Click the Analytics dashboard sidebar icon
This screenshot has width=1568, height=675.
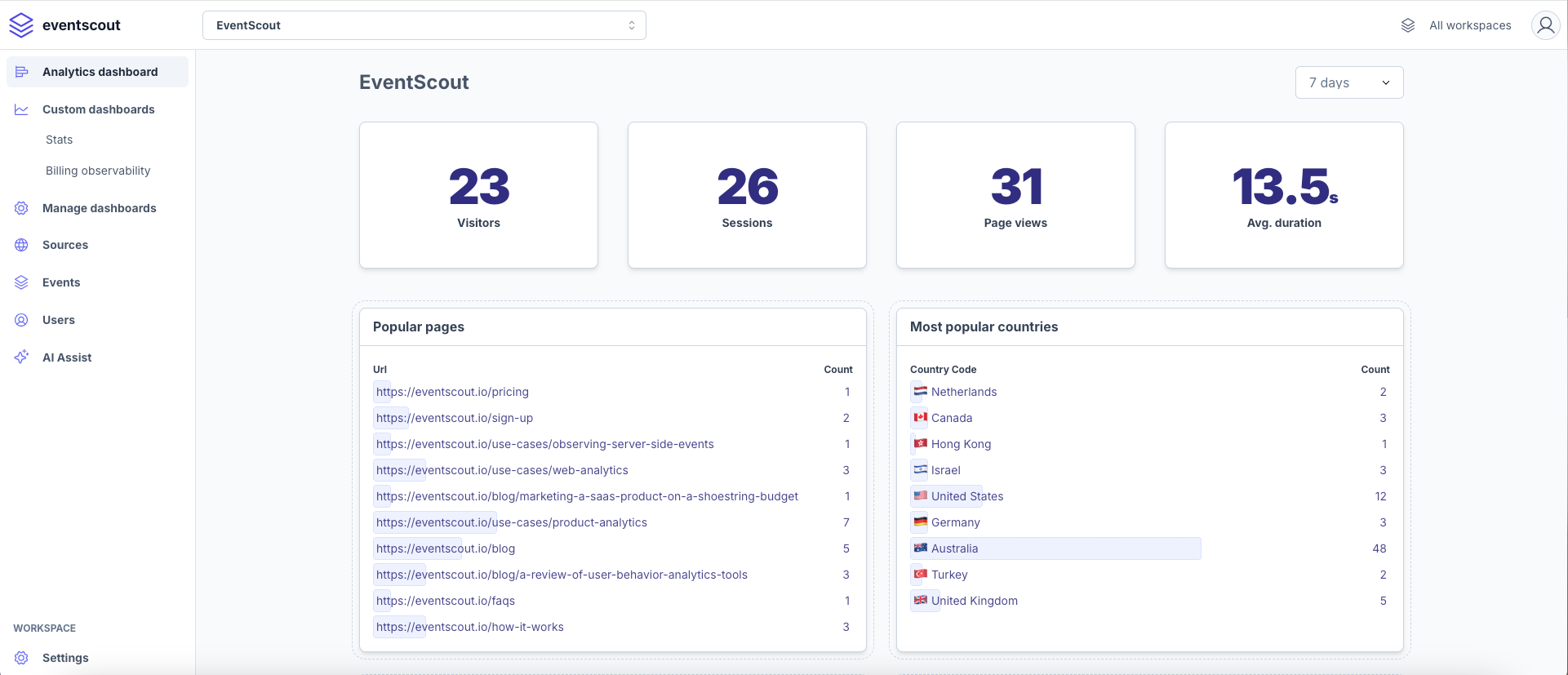22,72
